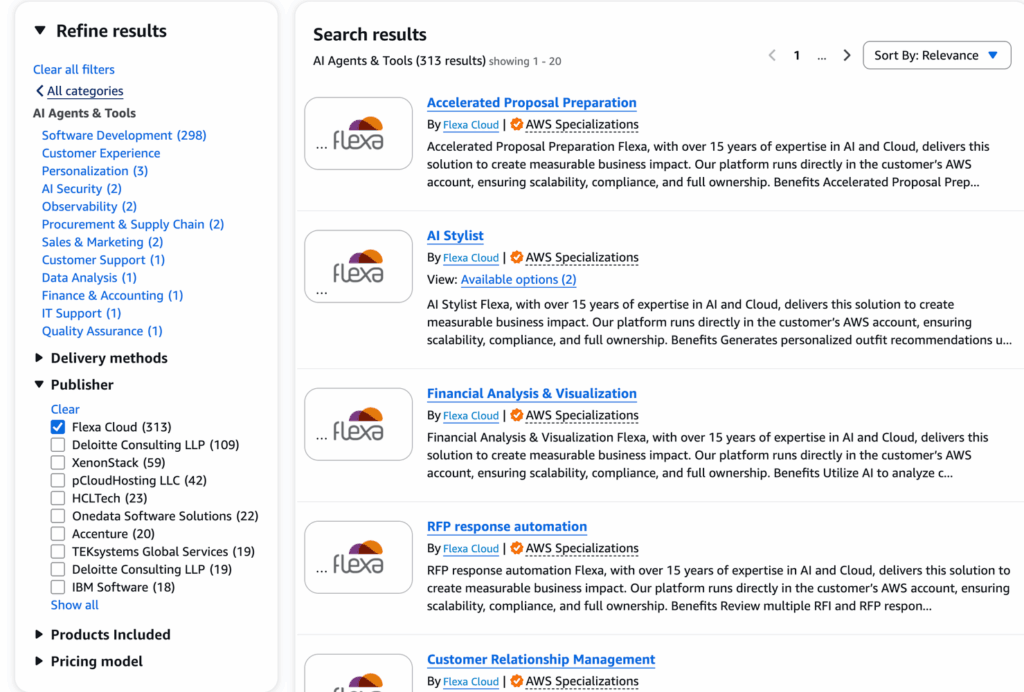The height and width of the screenshot is (692, 1024).
Task: Open the Sort By: Relevance dropdown
Action: pos(936,56)
